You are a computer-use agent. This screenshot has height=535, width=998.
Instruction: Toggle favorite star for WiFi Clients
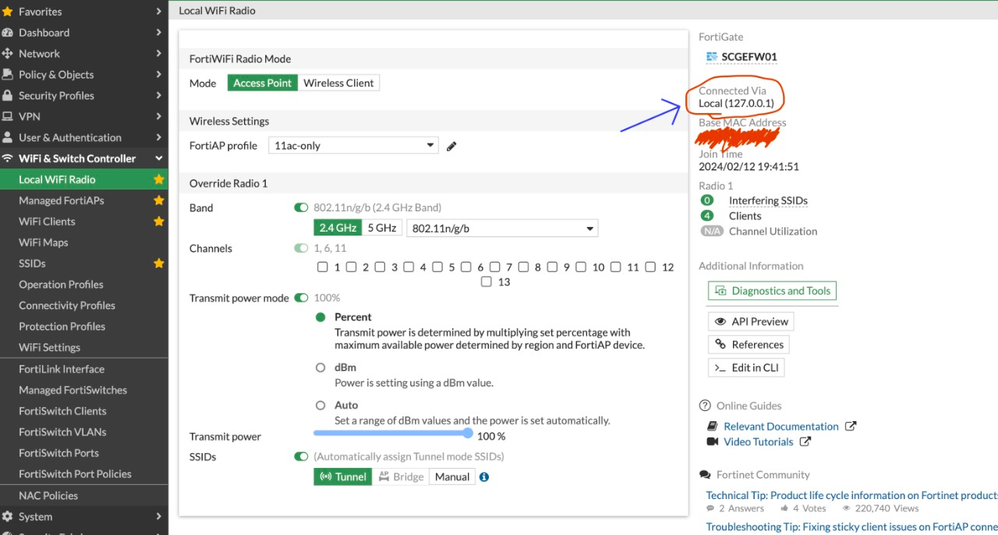pos(159,221)
